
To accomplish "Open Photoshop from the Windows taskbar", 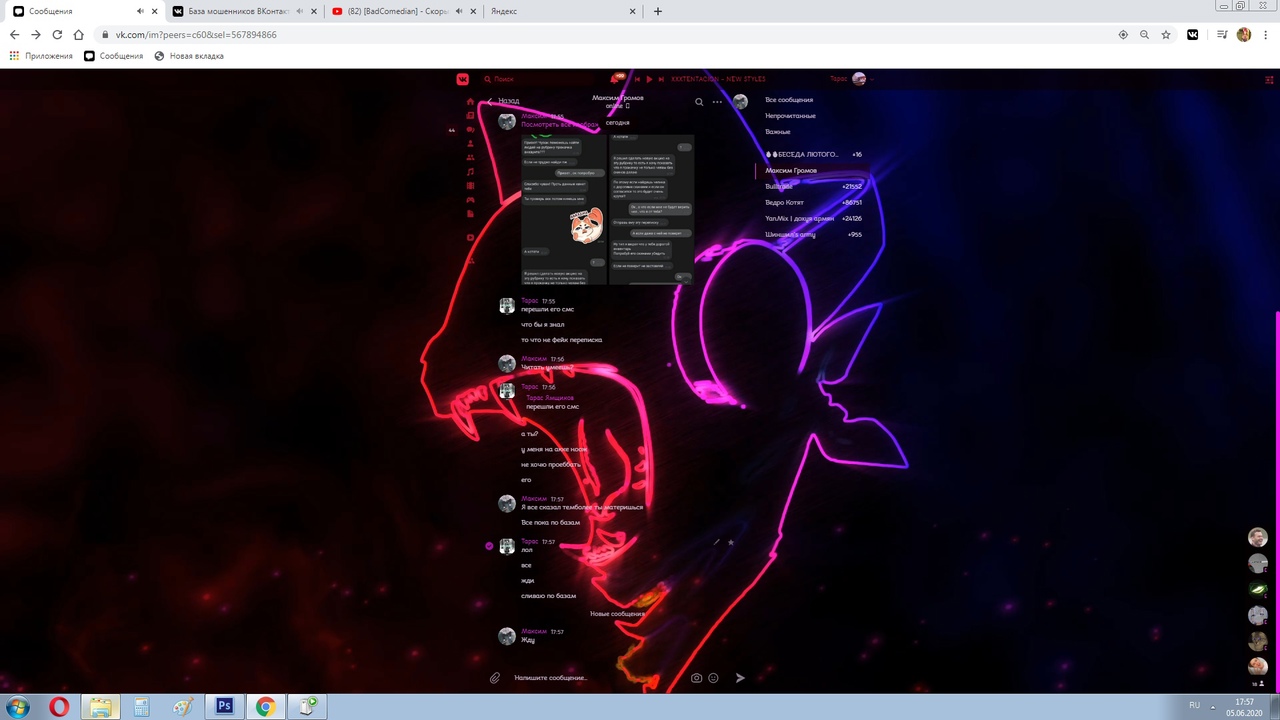I will coord(224,707).
